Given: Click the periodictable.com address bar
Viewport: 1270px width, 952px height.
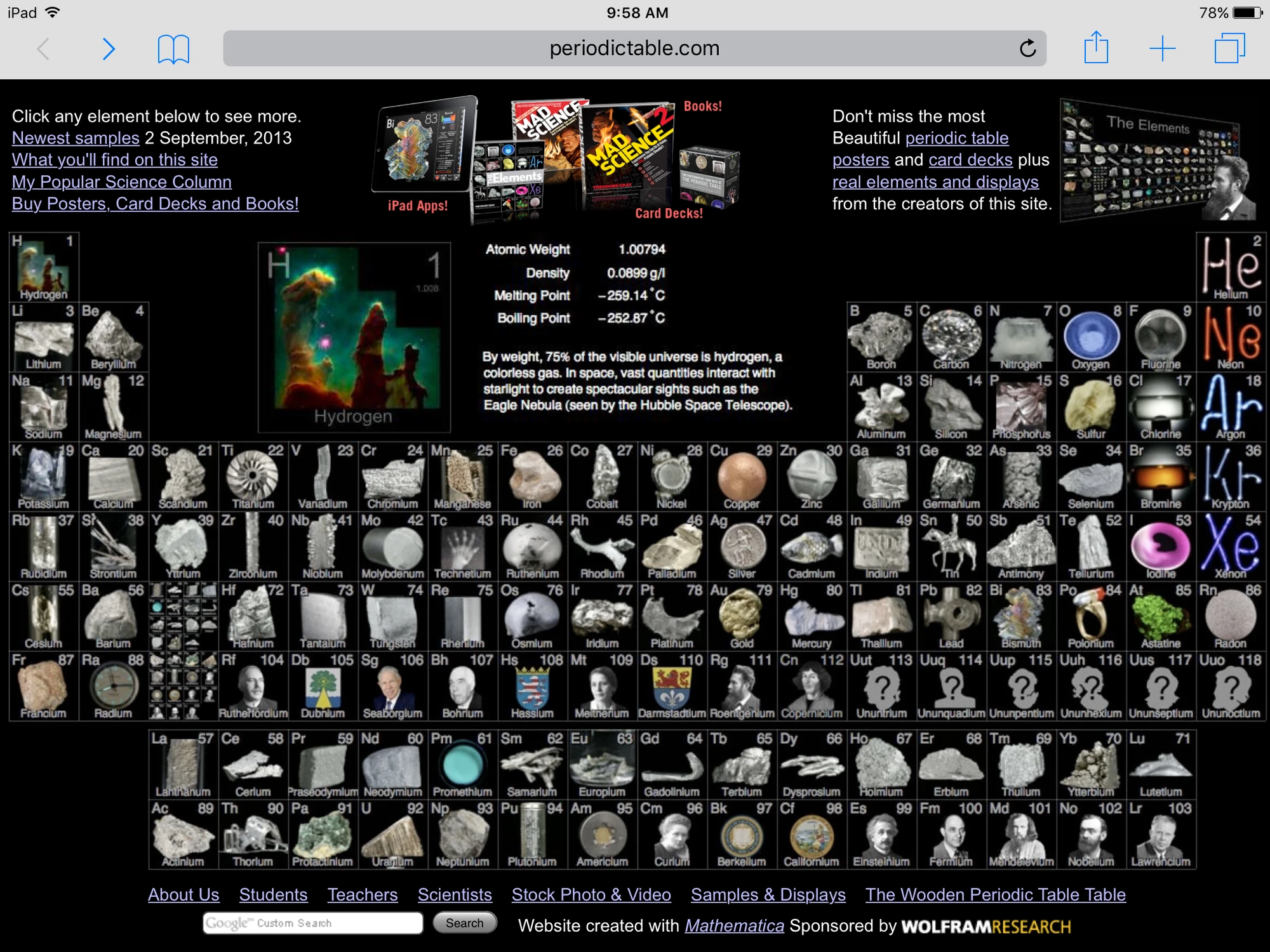Looking at the screenshot, I should 634,48.
